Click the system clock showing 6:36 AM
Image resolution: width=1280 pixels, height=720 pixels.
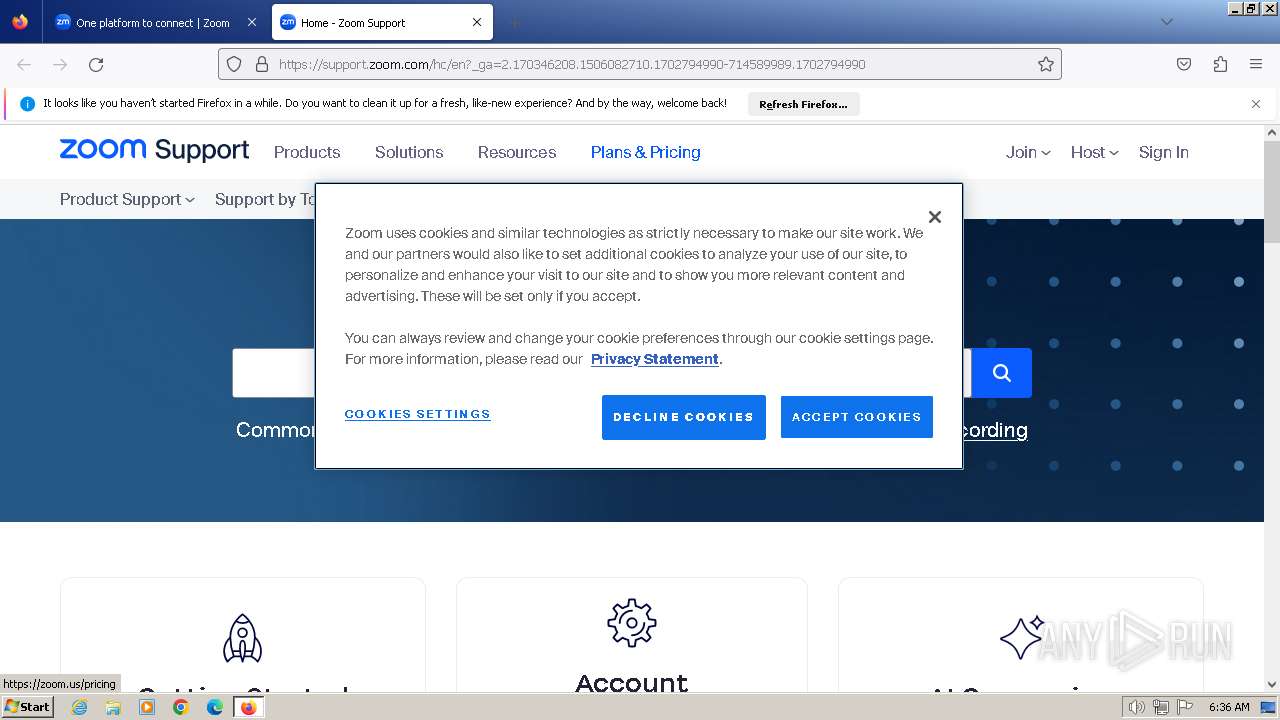[x=1229, y=707]
